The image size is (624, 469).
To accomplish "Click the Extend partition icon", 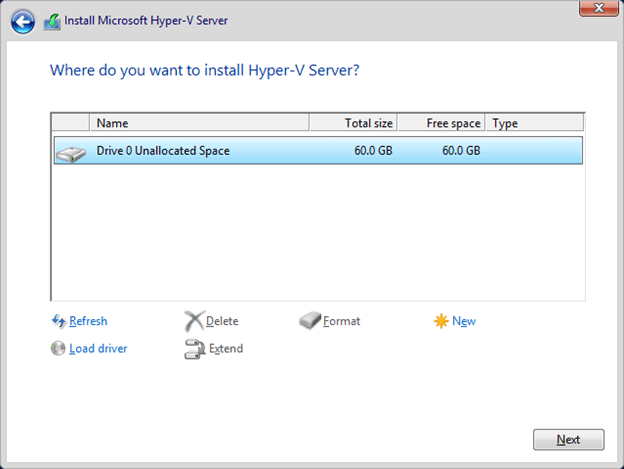I will 194,349.
